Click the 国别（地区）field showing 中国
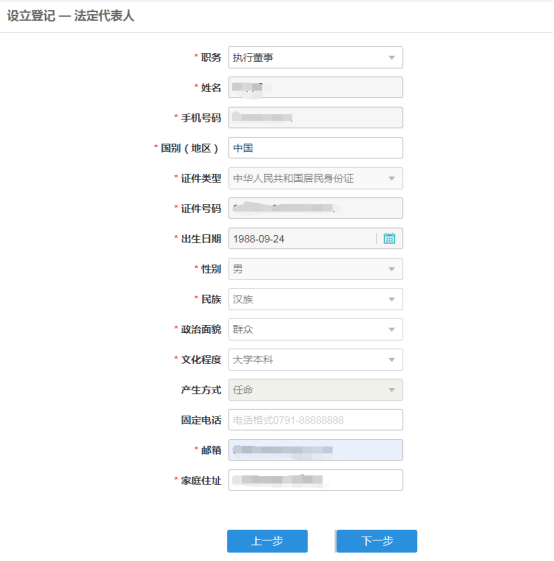This screenshot has width=554, height=561. [x=315, y=148]
